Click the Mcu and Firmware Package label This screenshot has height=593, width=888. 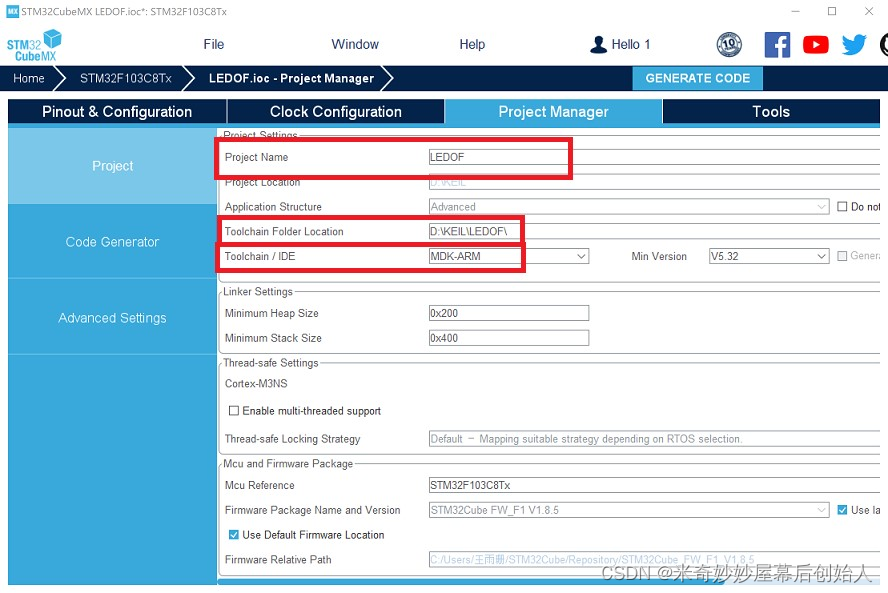[x=288, y=463]
